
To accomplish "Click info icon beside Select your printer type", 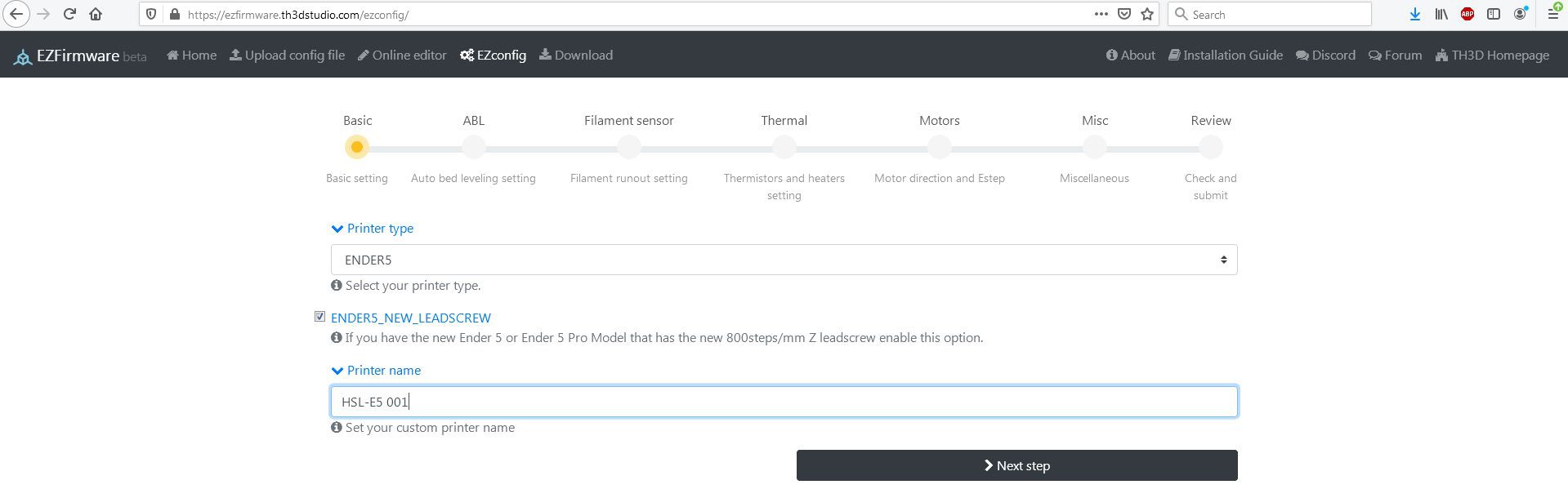I will click(x=337, y=286).
